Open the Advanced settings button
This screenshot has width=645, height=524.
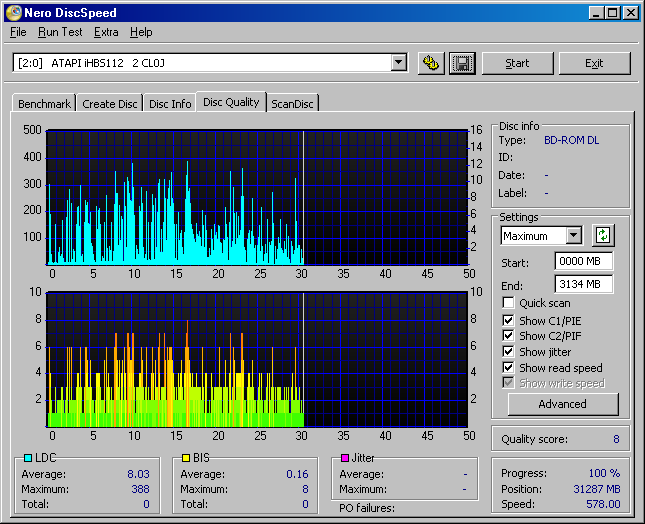[563, 404]
